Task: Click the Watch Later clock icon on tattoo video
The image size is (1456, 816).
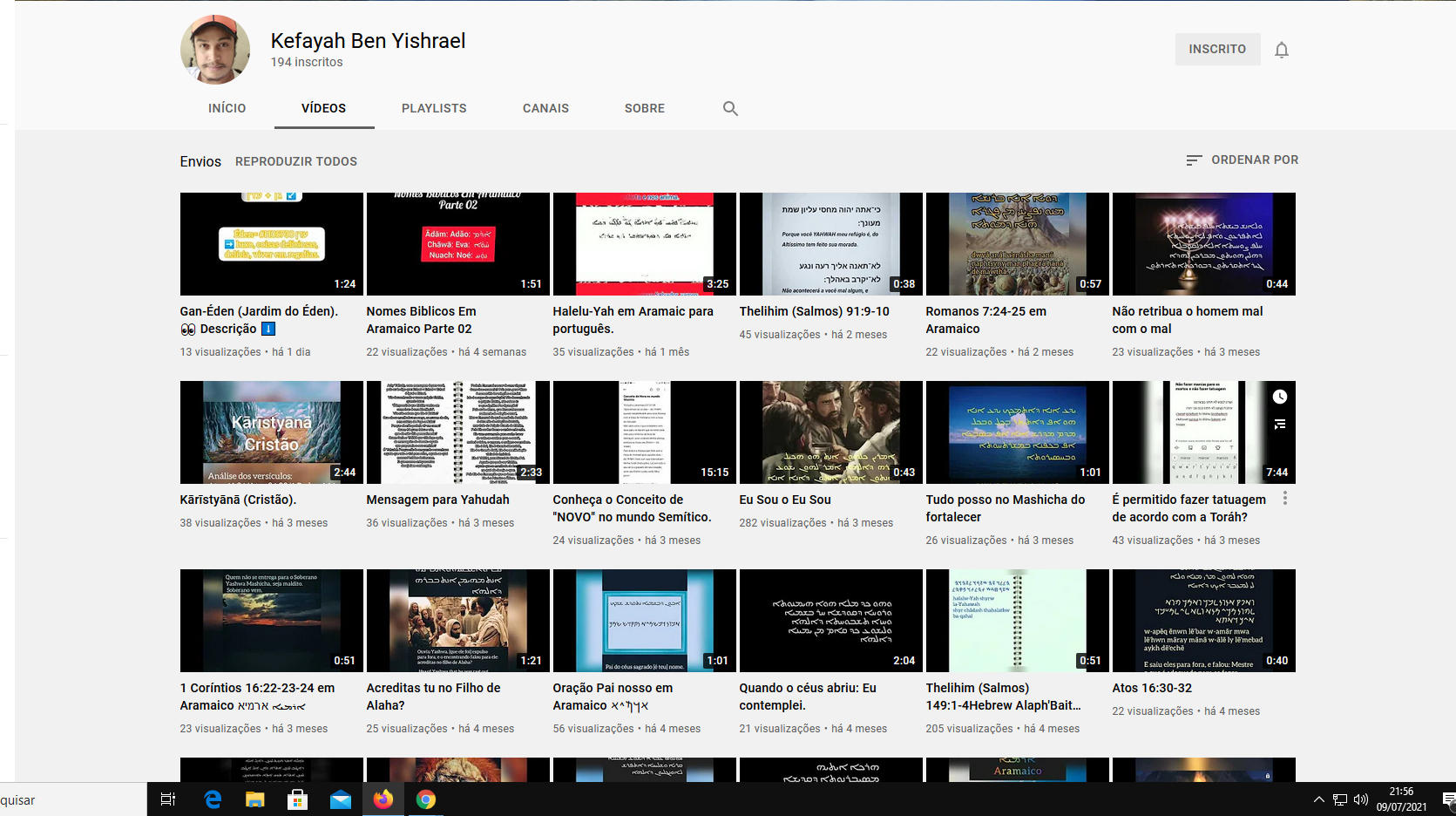Action: 1279,397
